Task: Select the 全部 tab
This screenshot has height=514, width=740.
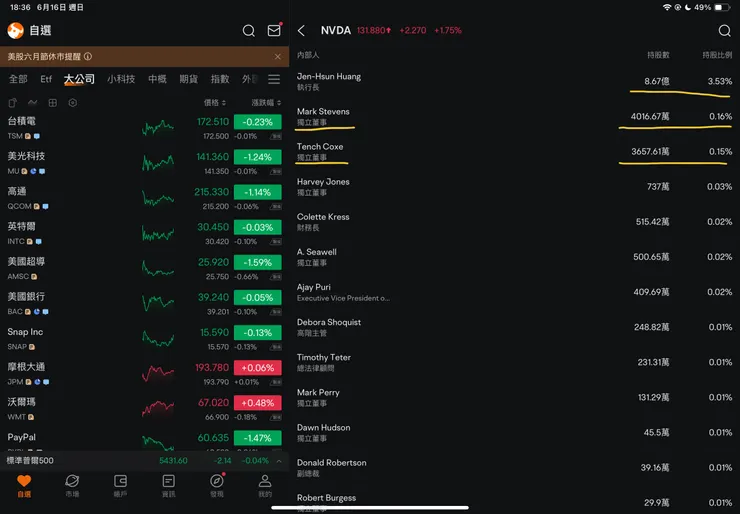Action: click(18, 79)
